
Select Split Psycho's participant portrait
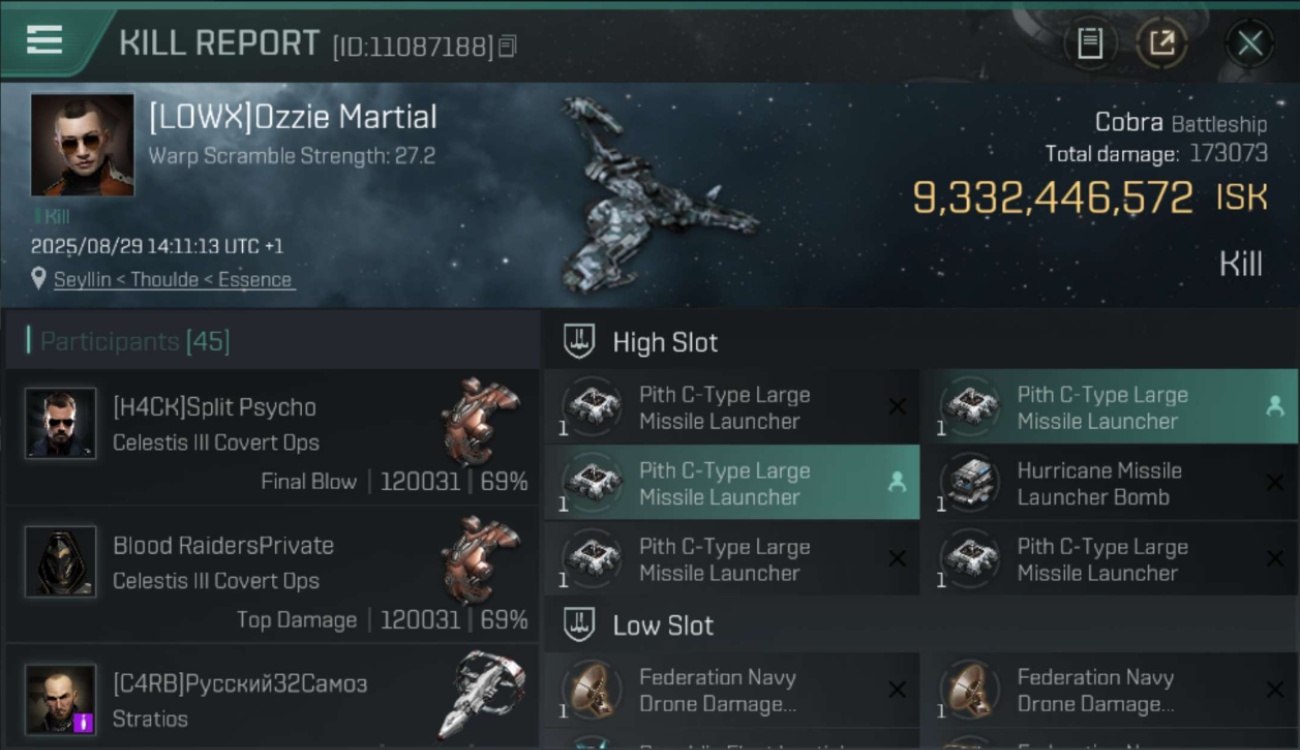[61, 424]
